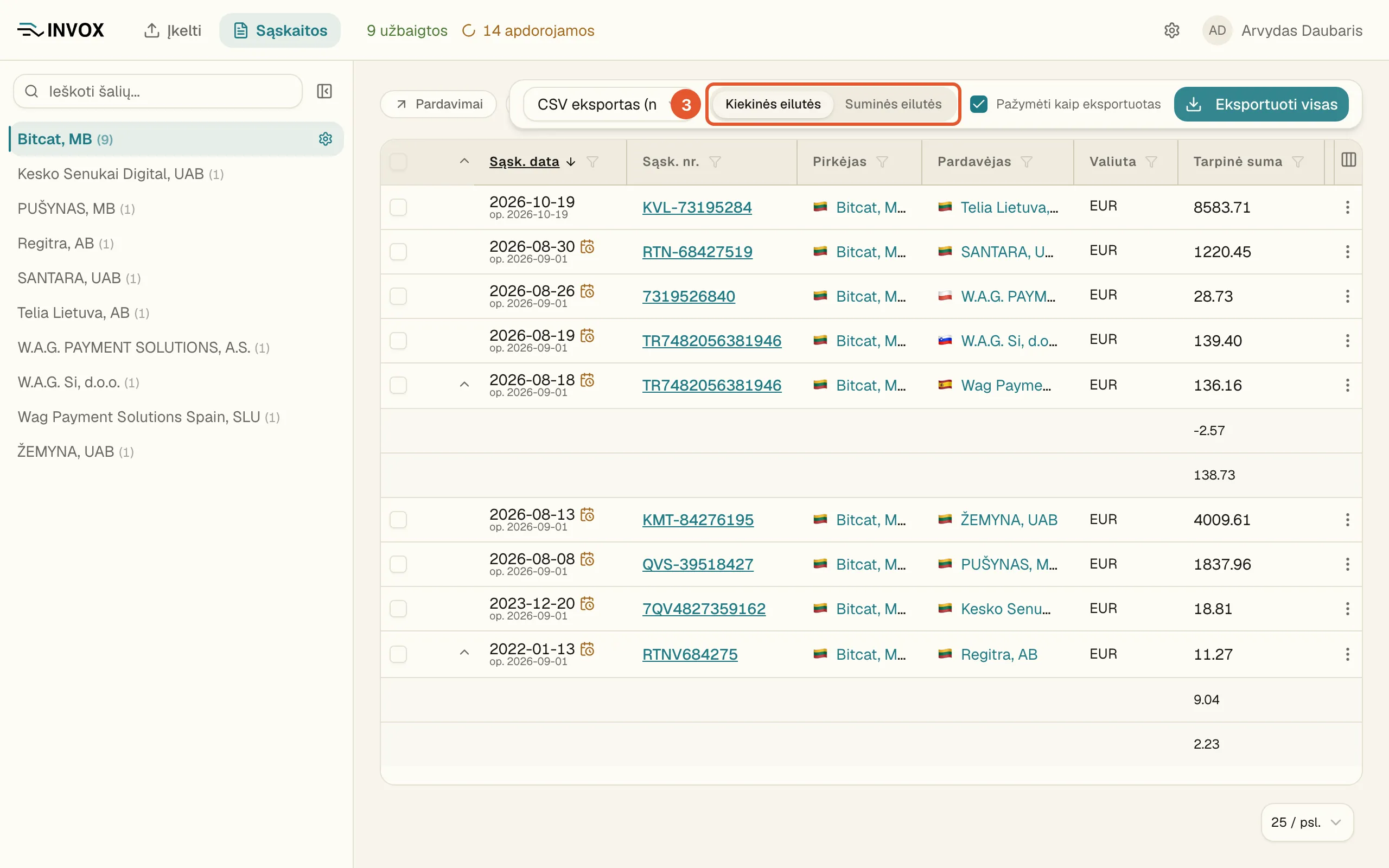Open row menu for invoice KMT-84276195
1389x868 pixels.
1347,520
